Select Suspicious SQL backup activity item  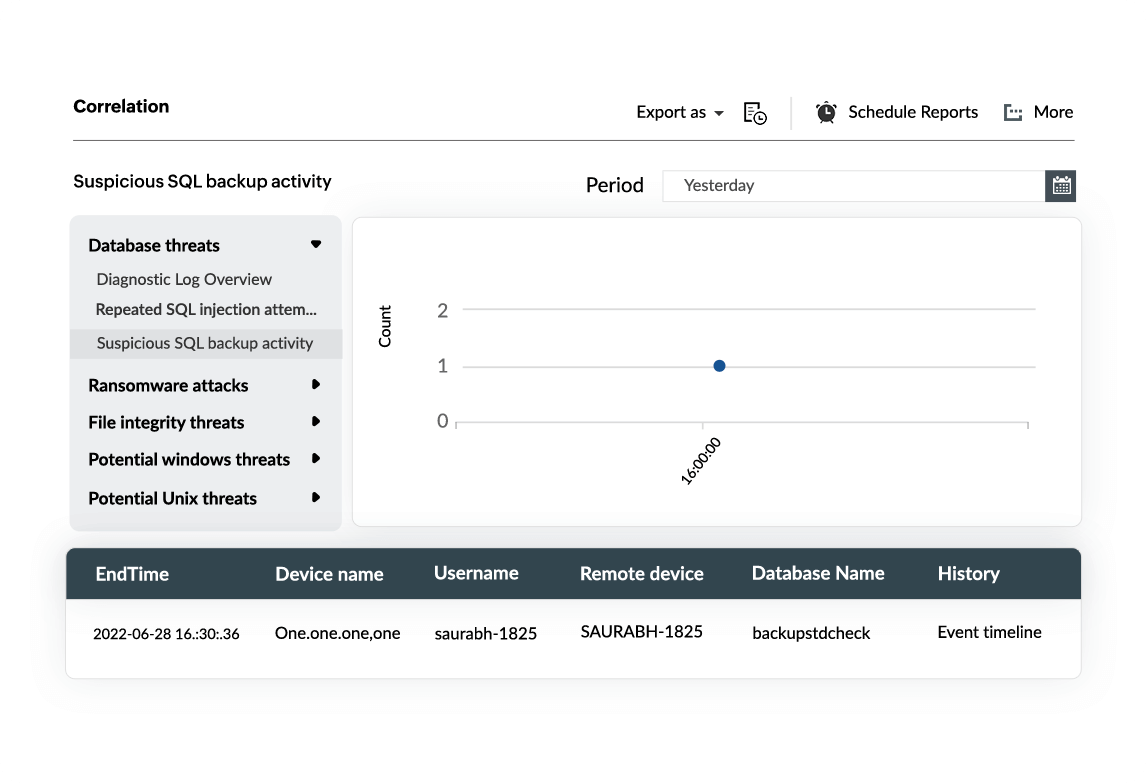[205, 344]
